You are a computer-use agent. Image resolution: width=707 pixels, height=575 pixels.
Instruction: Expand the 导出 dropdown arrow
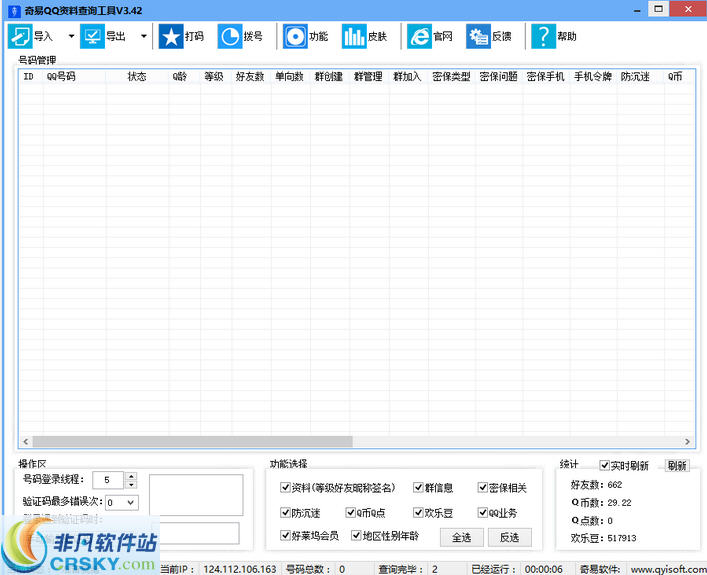coord(143,36)
